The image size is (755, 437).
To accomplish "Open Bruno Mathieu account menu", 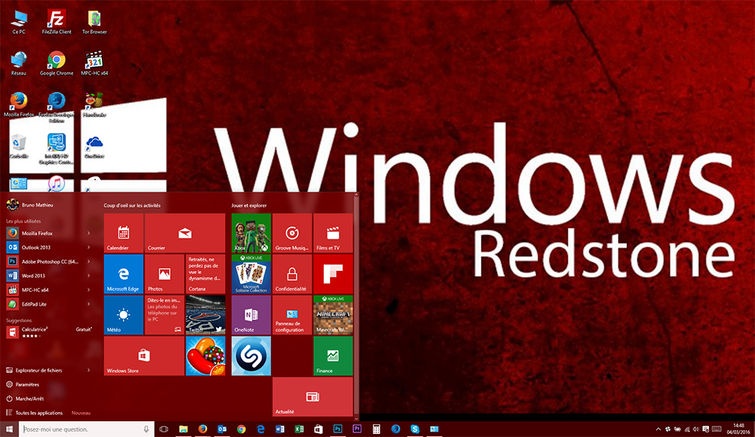I will (x=30, y=205).
